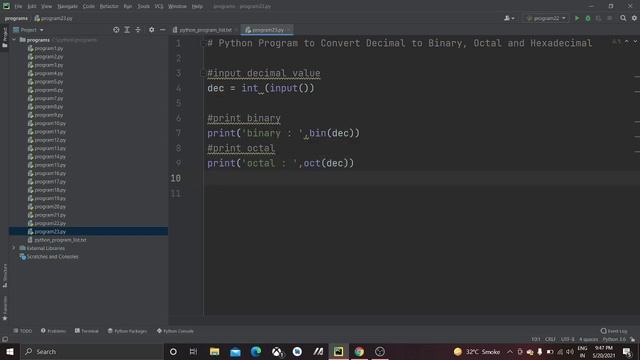This screenshot has height=360, width=640.
Task: Go to next highlighted error arrow in editor
Action: click(x=635, y=42)
